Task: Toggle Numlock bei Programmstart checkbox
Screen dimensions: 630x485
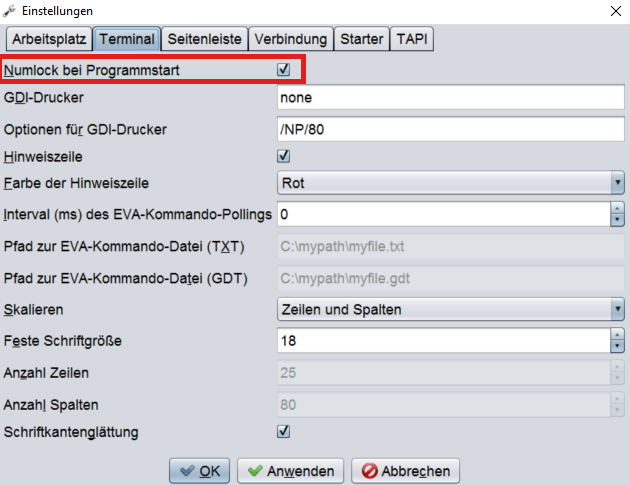Action: 284,69
